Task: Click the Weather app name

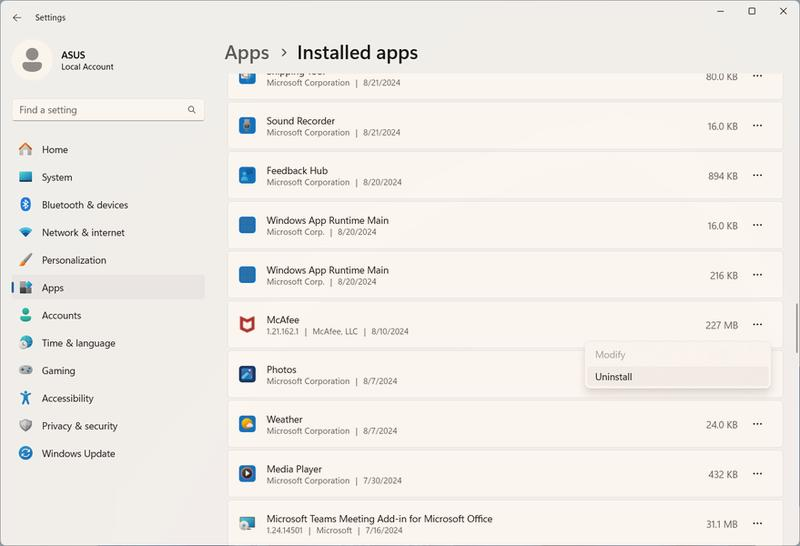Action: point(284,419)
